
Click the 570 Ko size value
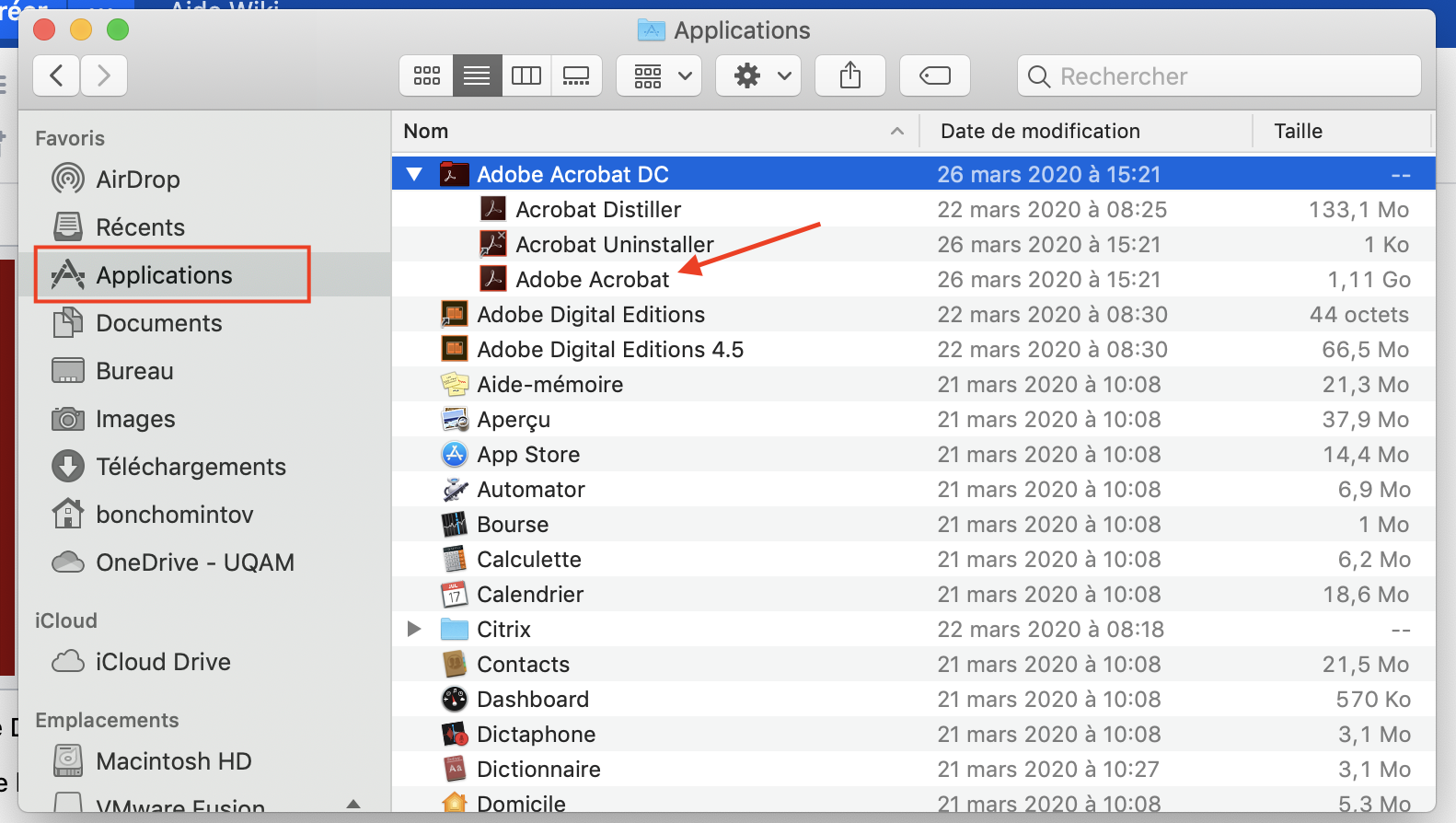point(1373,699)
